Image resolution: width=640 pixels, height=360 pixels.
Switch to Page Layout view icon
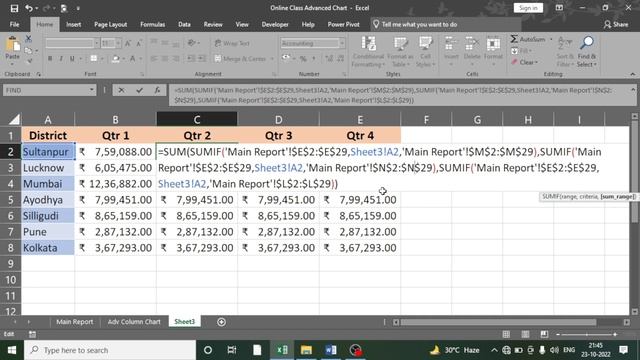pyautogui.click(x=525, y=334)
